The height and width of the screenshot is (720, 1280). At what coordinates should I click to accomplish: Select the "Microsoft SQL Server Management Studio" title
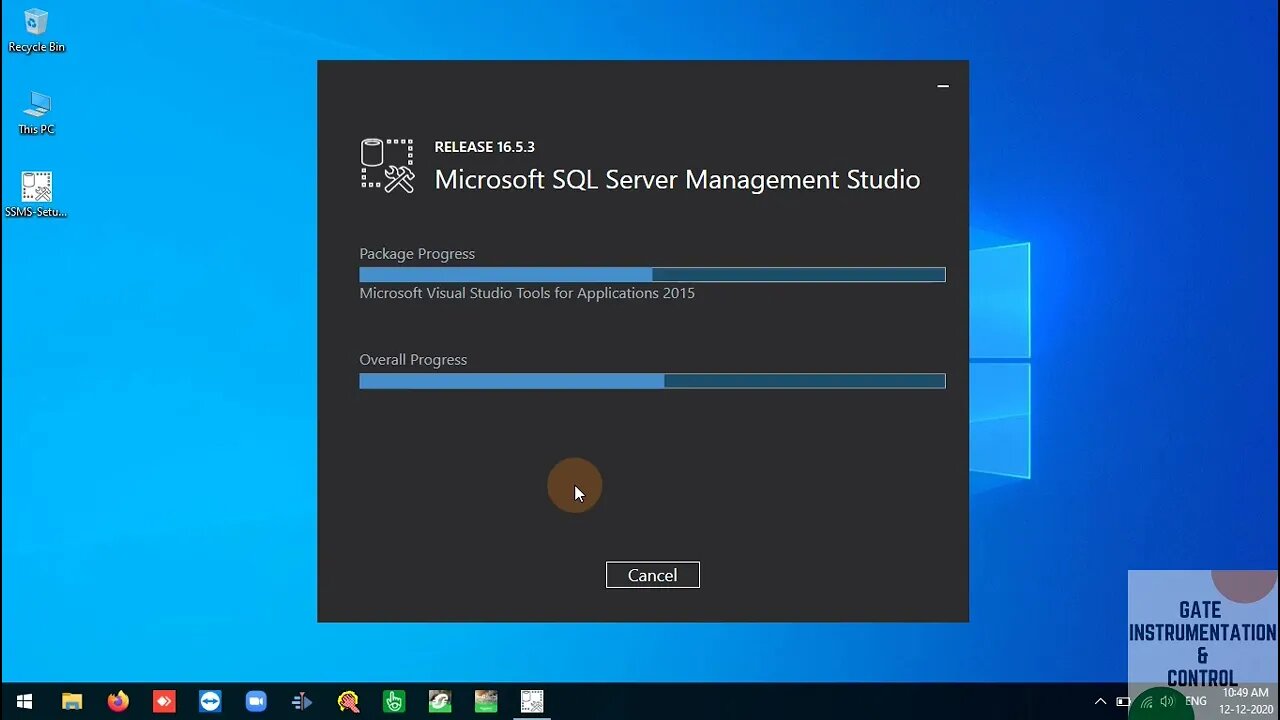click(x=677, y=179)
